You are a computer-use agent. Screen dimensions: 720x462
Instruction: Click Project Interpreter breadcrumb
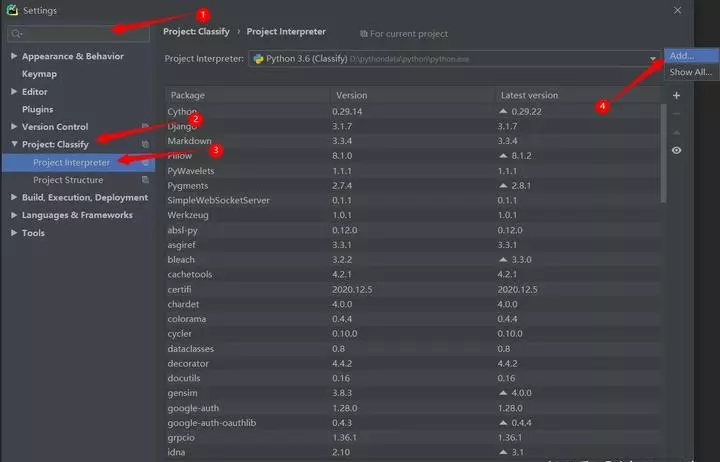tap(286, 32)
